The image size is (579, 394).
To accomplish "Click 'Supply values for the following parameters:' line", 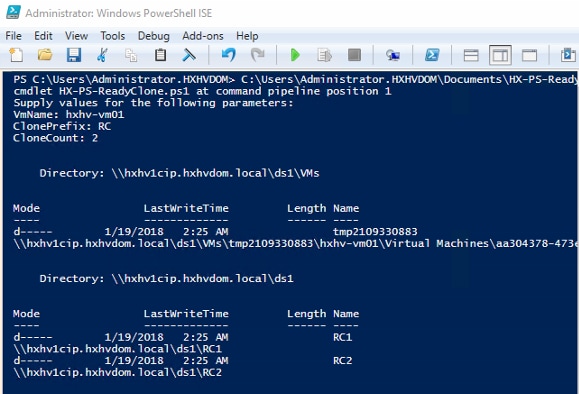I will point(153,103).
